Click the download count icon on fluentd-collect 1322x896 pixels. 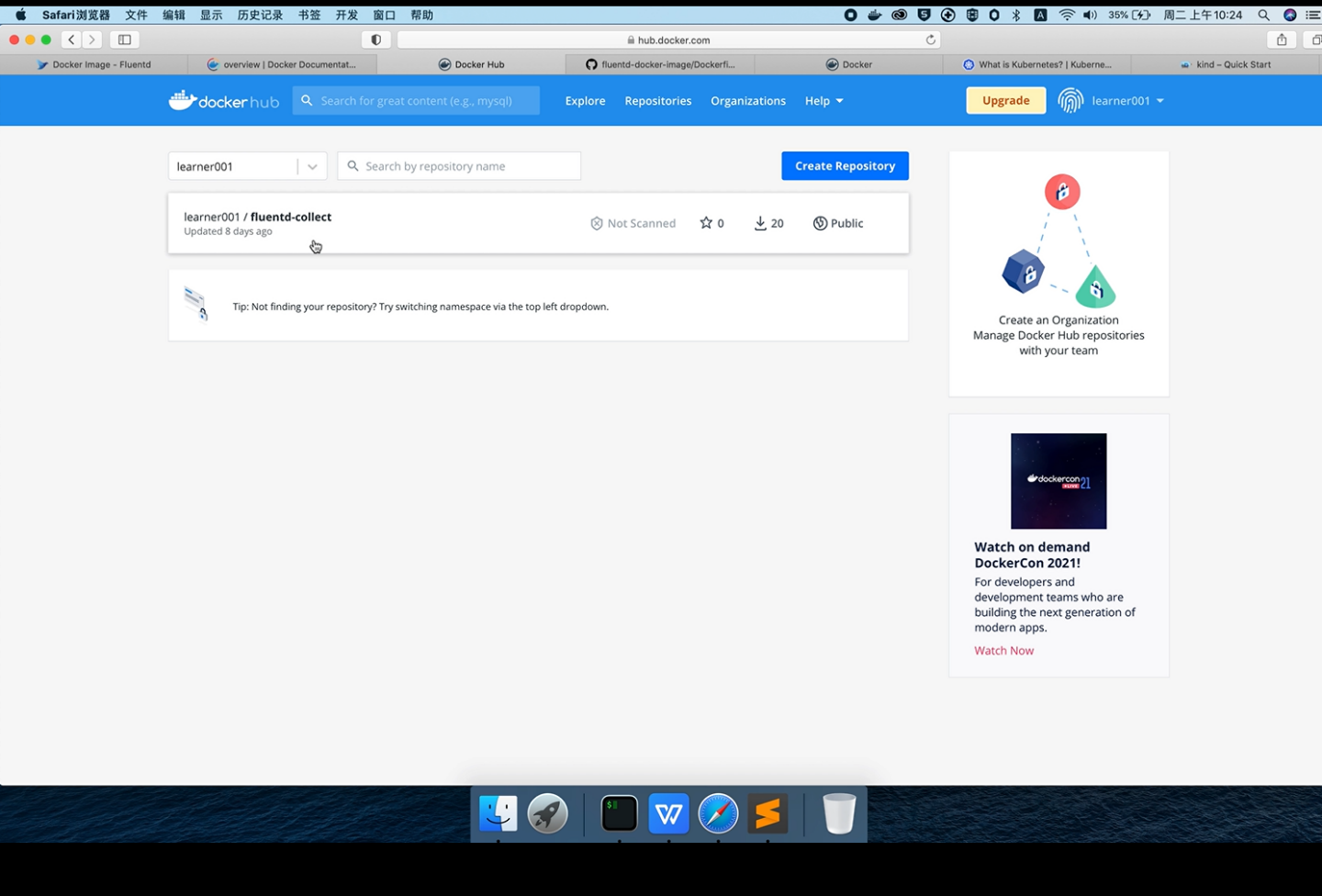760,223
